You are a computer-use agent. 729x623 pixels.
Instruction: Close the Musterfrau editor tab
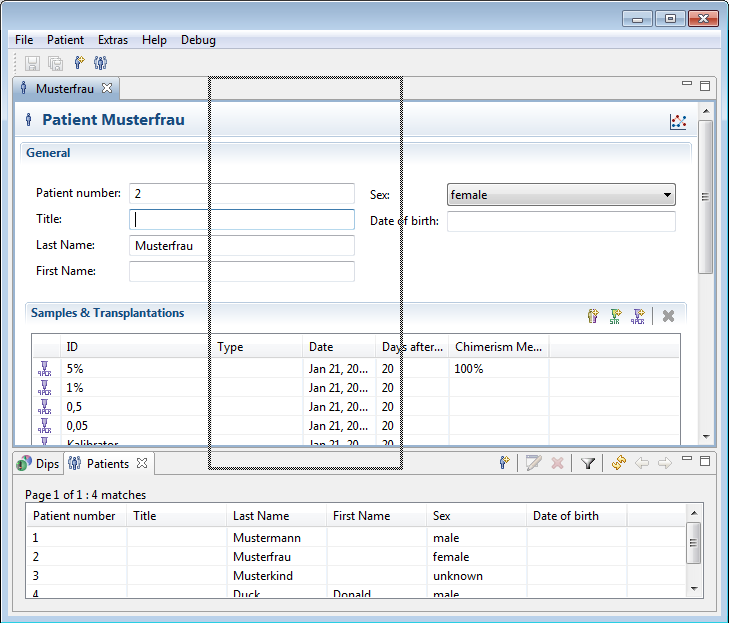(x=107, y=88)
